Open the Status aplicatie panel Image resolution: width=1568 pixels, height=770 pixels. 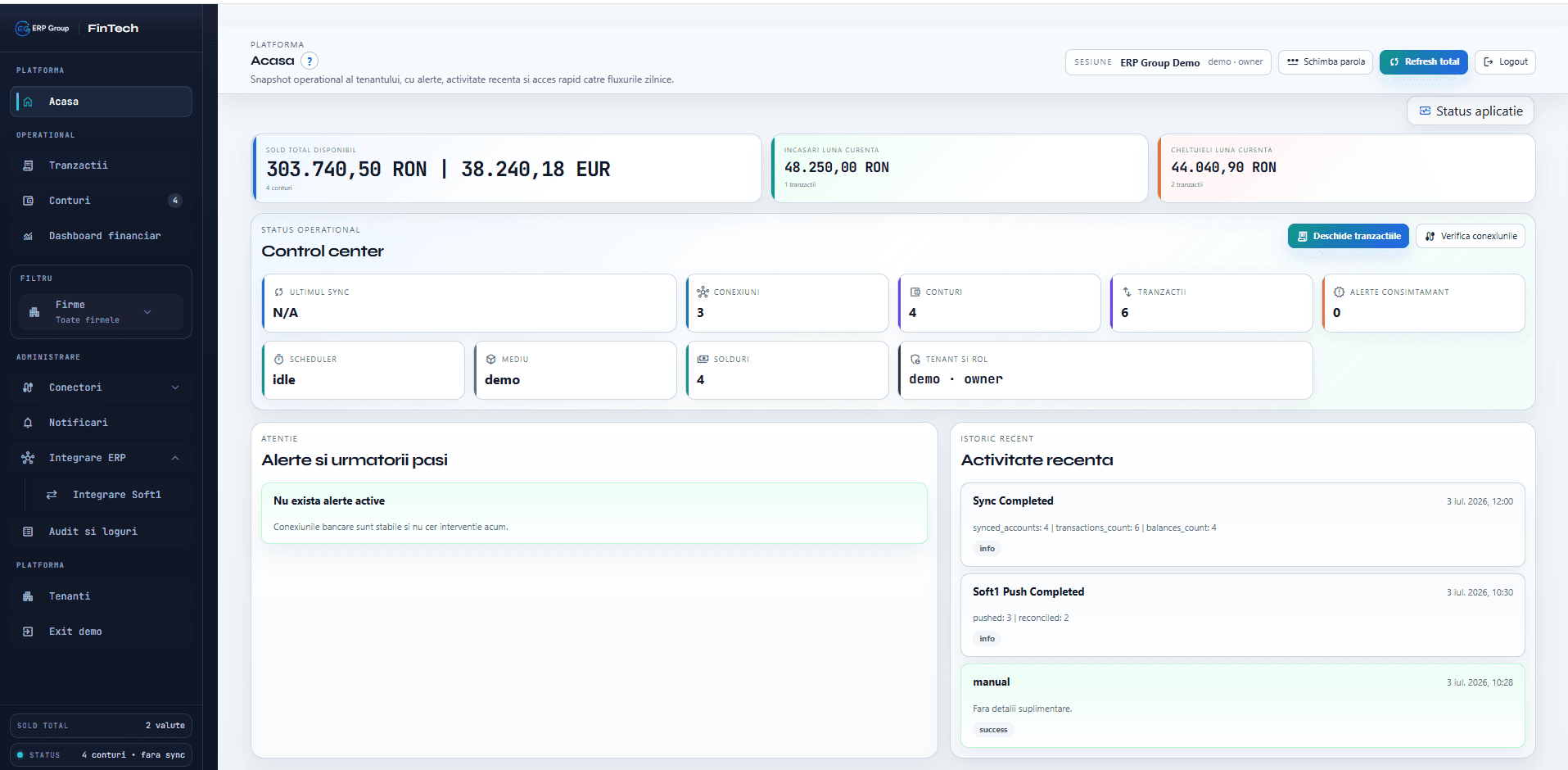1470,111
